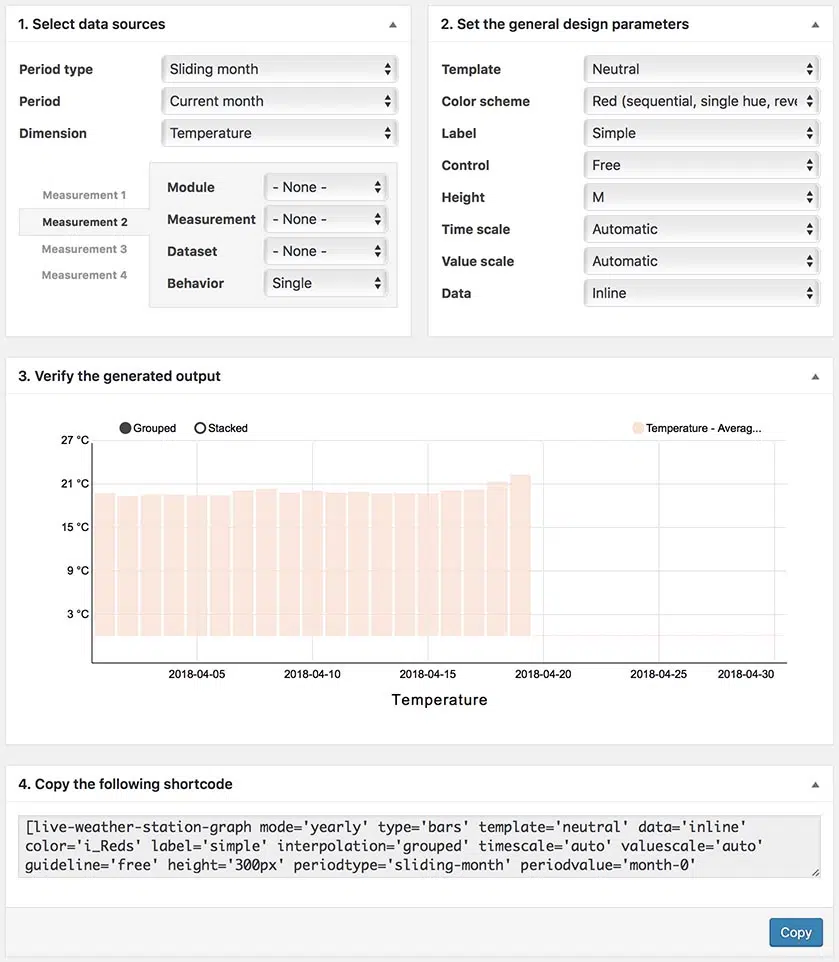This screenshot has height=962, width=839.
Task: Click the 15 °C y-axis label
Action: (x=75, y=527)
